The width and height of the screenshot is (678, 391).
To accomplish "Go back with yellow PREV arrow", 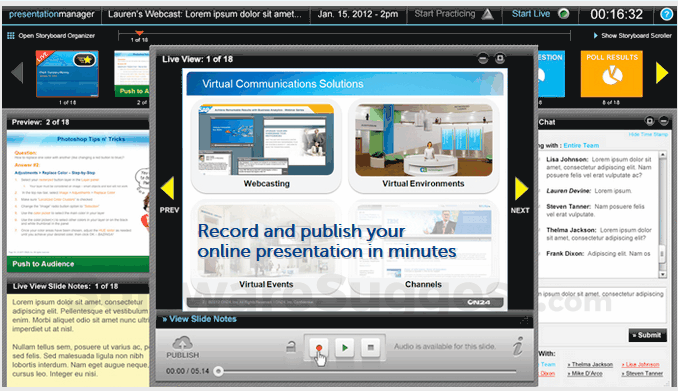I will click(x=167, y=188).
